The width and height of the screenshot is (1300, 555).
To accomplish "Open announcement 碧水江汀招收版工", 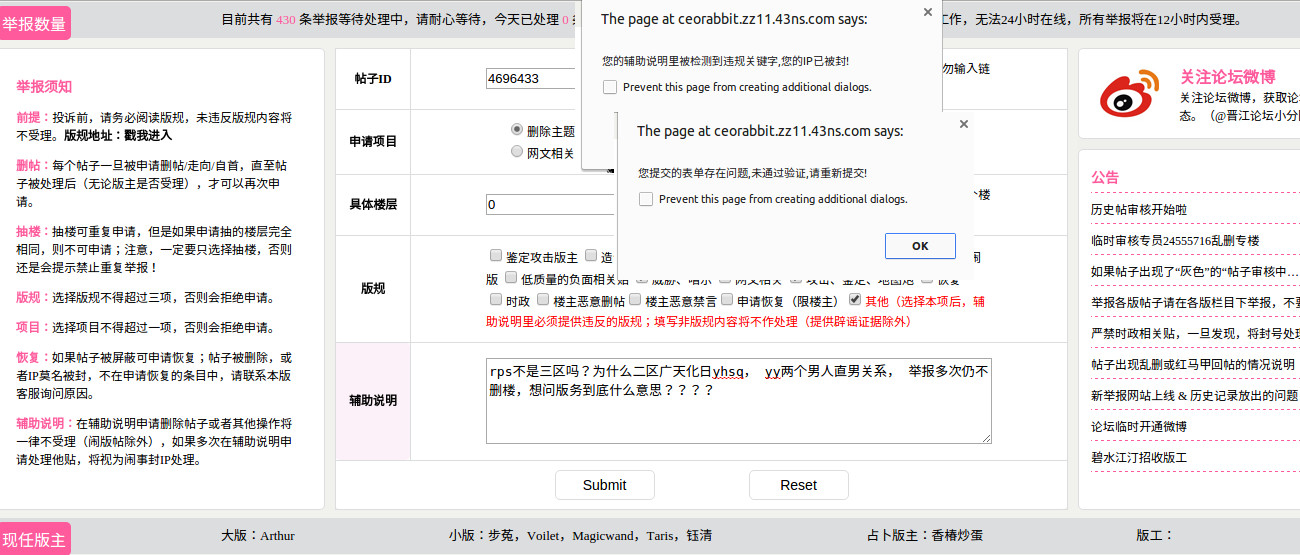I will pyautogui.click(x=1139, y=458).
